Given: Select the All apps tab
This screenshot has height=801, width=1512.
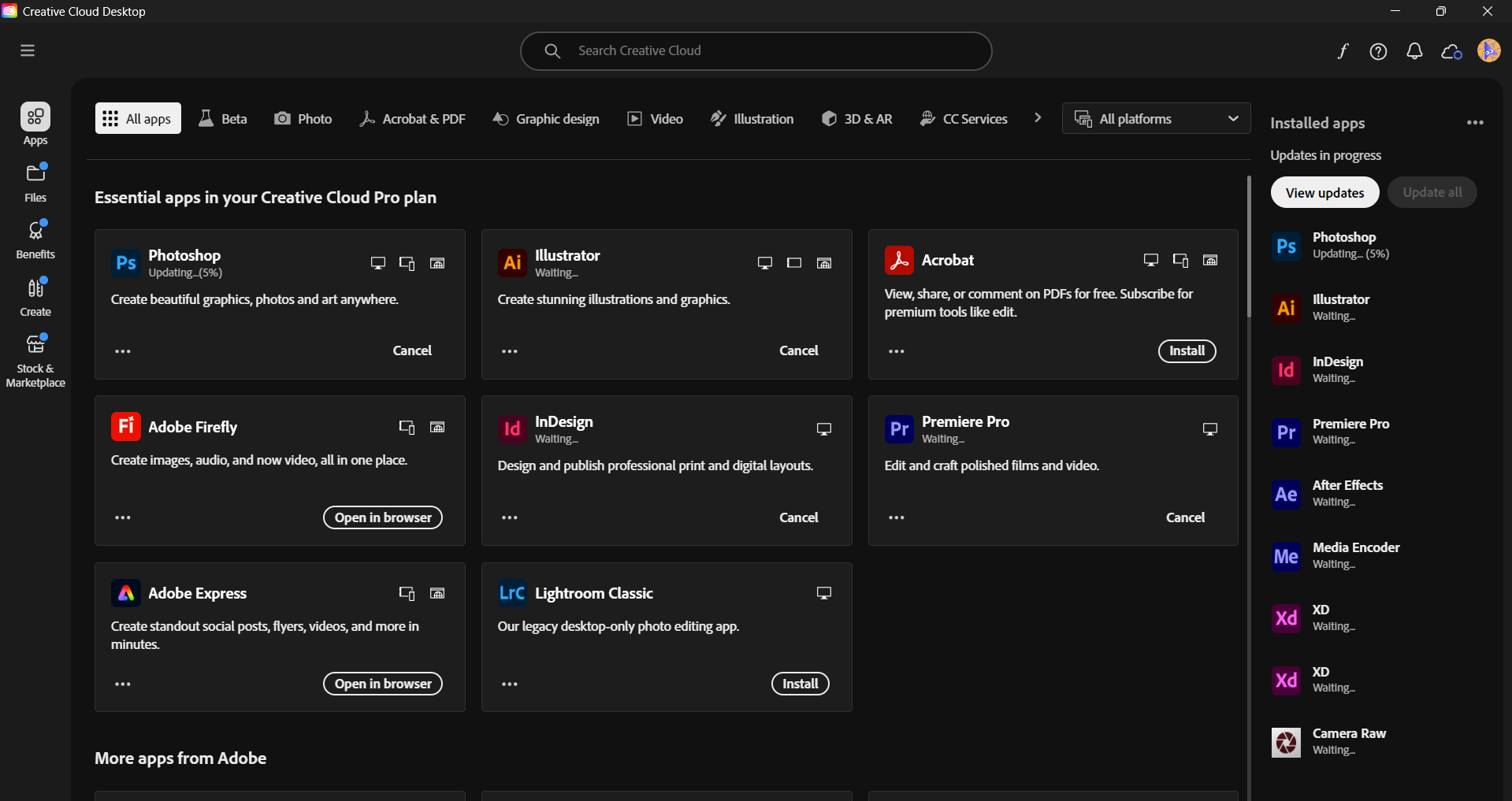Looking at the screenshot, I should click(138, 118).
